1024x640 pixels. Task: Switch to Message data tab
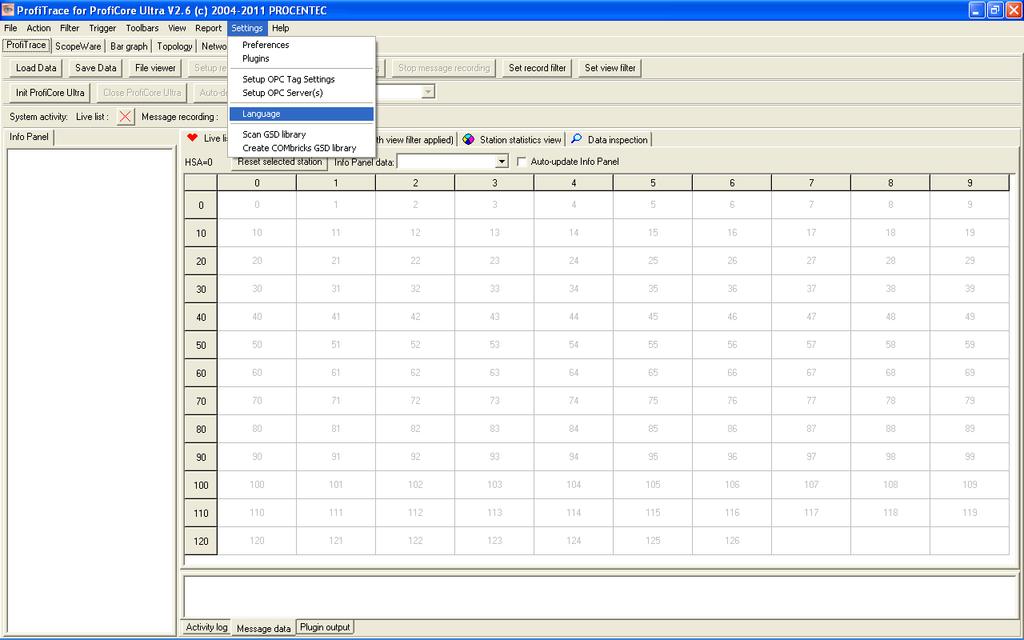click(263, 628)
